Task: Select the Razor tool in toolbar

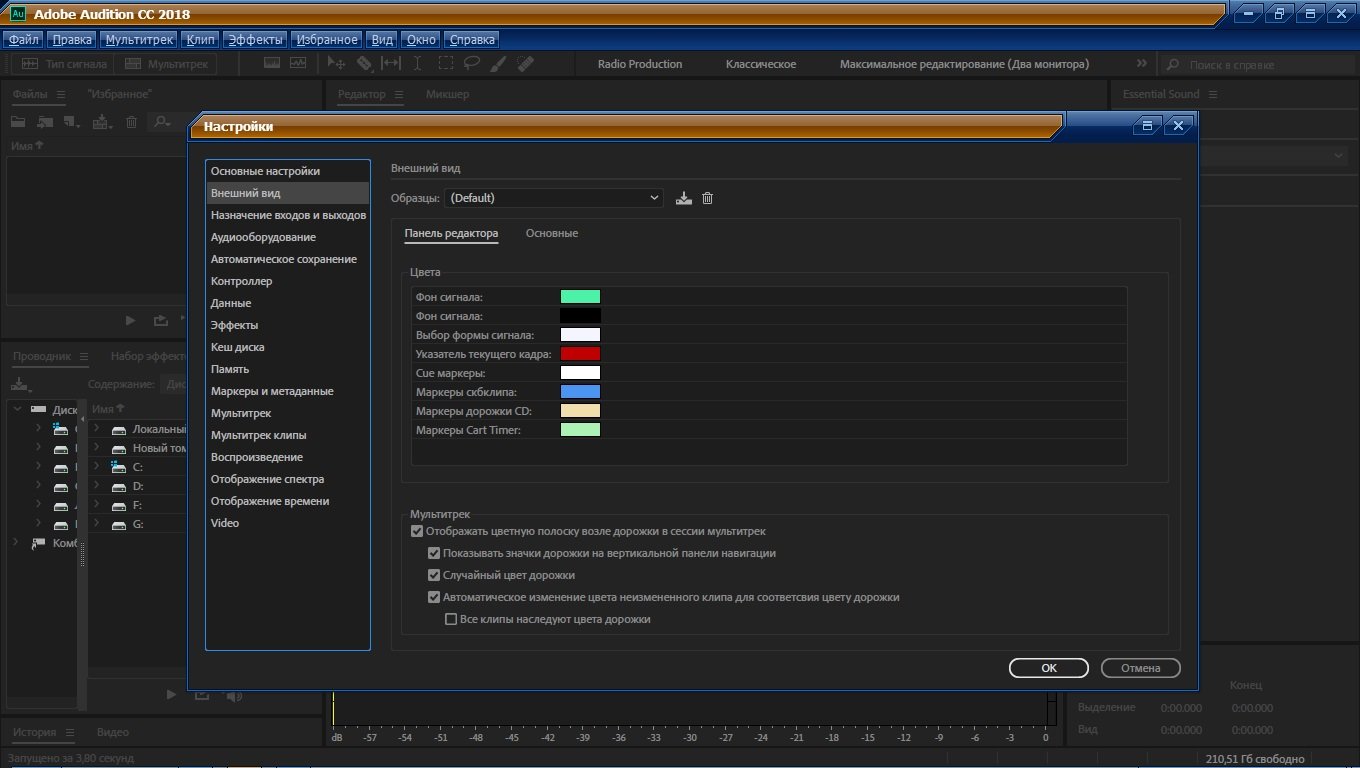Action: point(364,64)
